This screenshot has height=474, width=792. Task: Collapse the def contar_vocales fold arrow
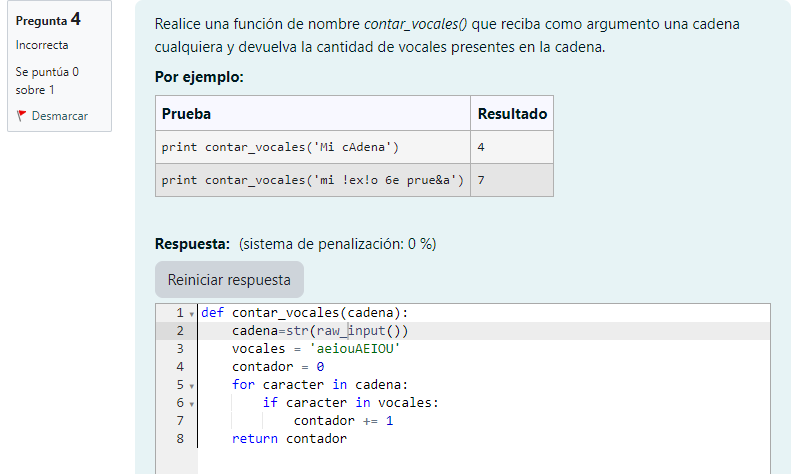coord(191,313)
